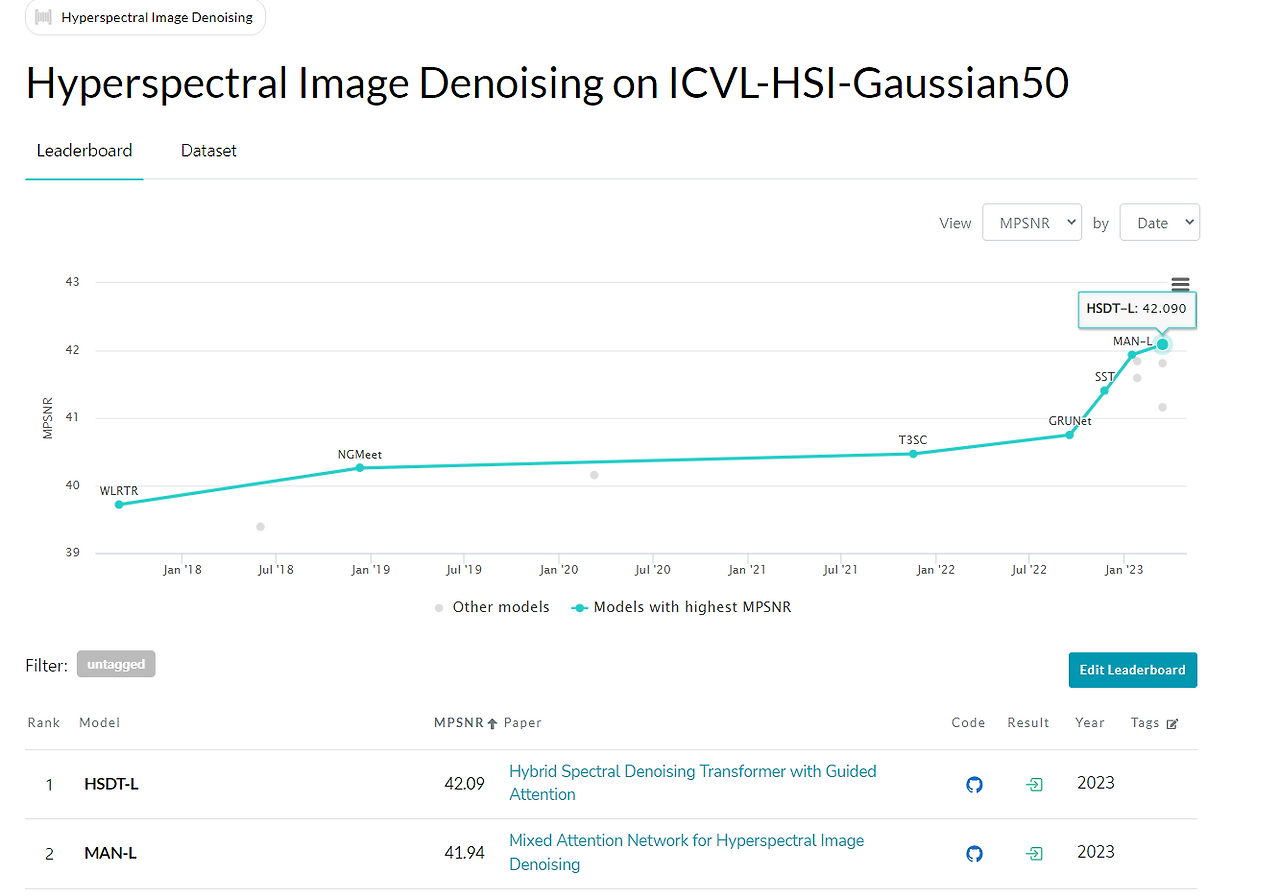Click the Result export icon for MAN-L
Screen dimensions: 1280x896
[x=1034, y=853]
